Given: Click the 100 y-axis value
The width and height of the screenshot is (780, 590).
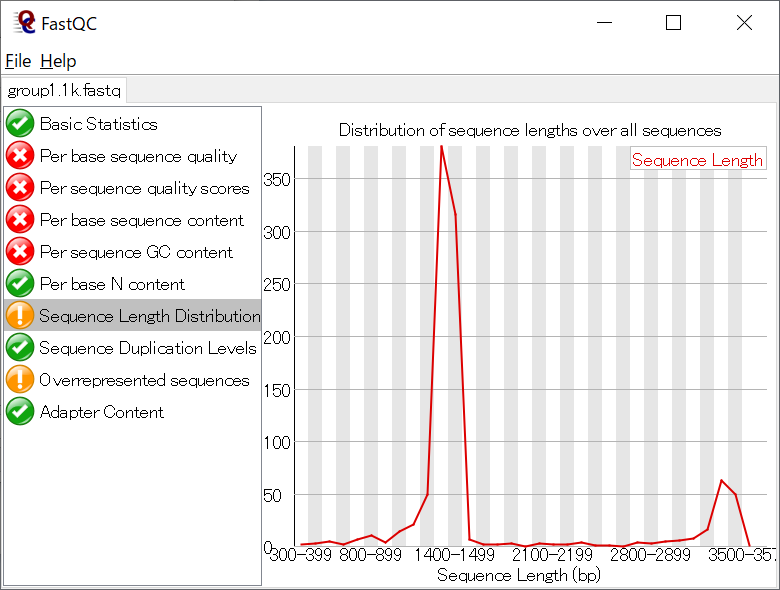Looking at the screenshot, I should (277, 443).
